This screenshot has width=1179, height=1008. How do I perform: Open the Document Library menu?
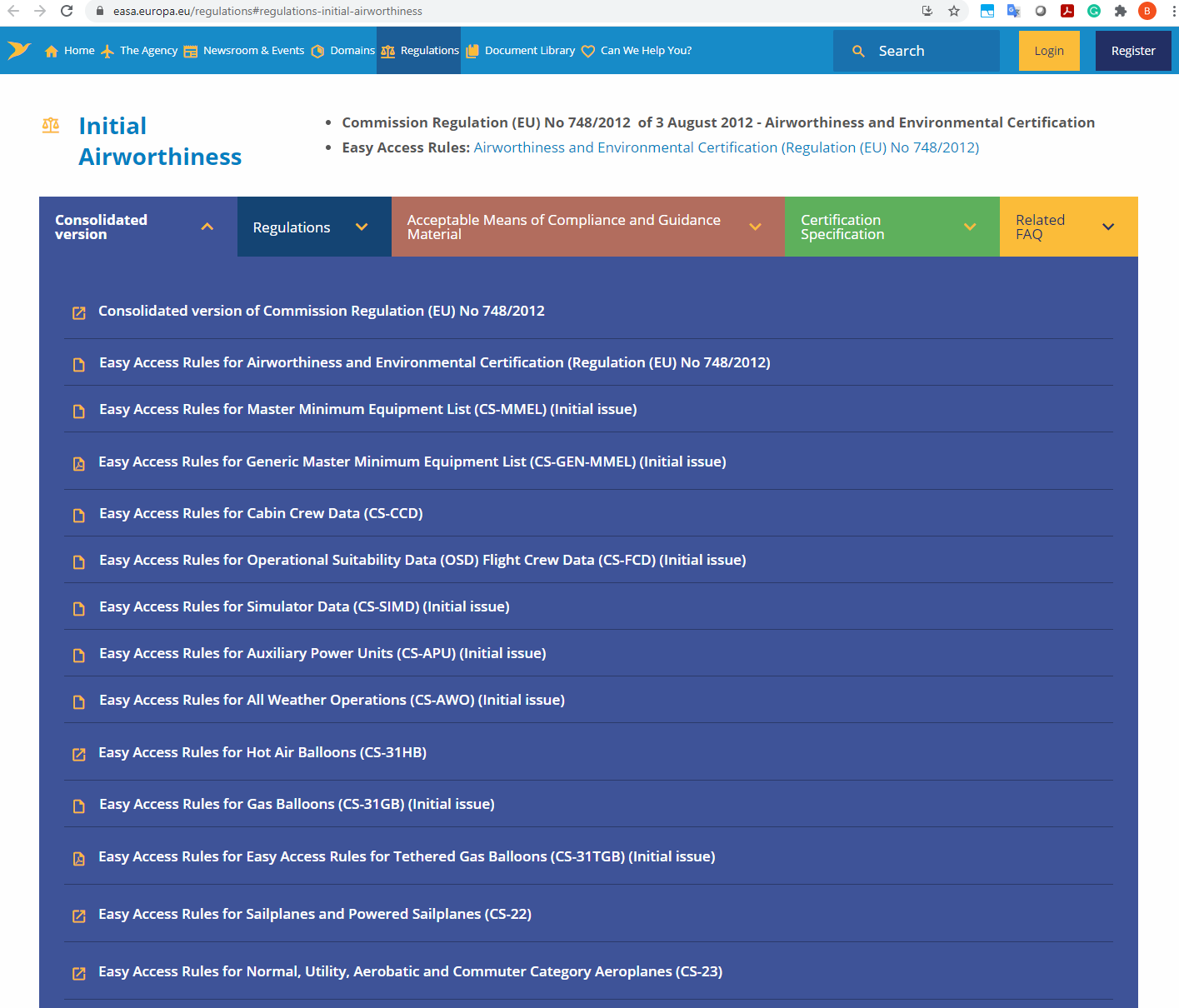point(530,51)
